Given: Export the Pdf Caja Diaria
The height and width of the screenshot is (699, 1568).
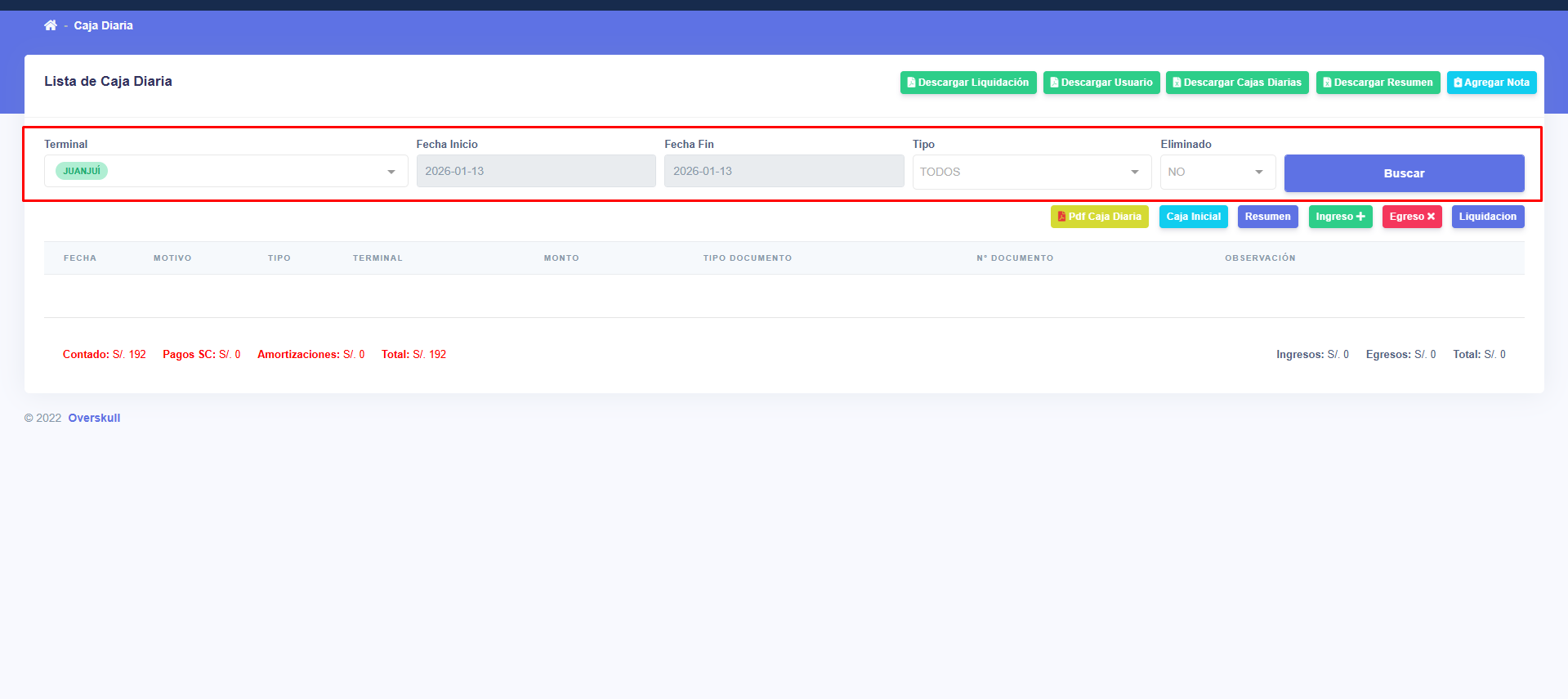Looking at the screenshot, I should click(1099, 217).
